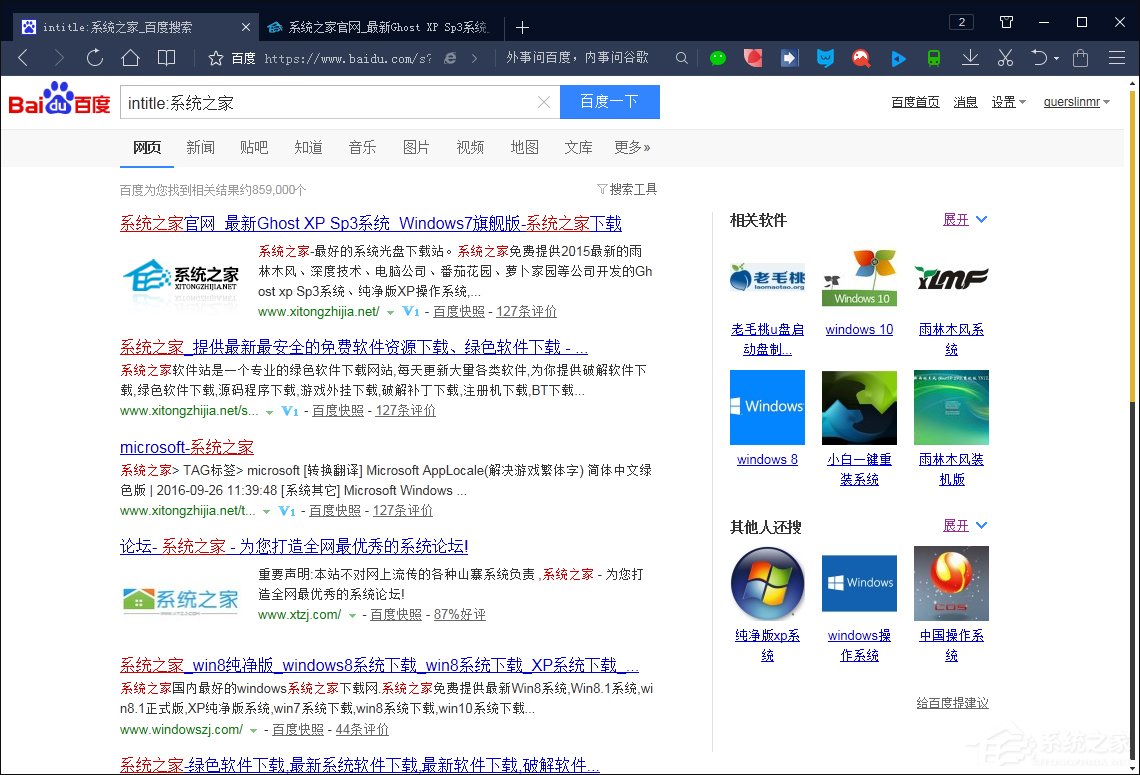Switch to the 图片 search tab
Screen dimensions: 1140x775
coord(416,147)
